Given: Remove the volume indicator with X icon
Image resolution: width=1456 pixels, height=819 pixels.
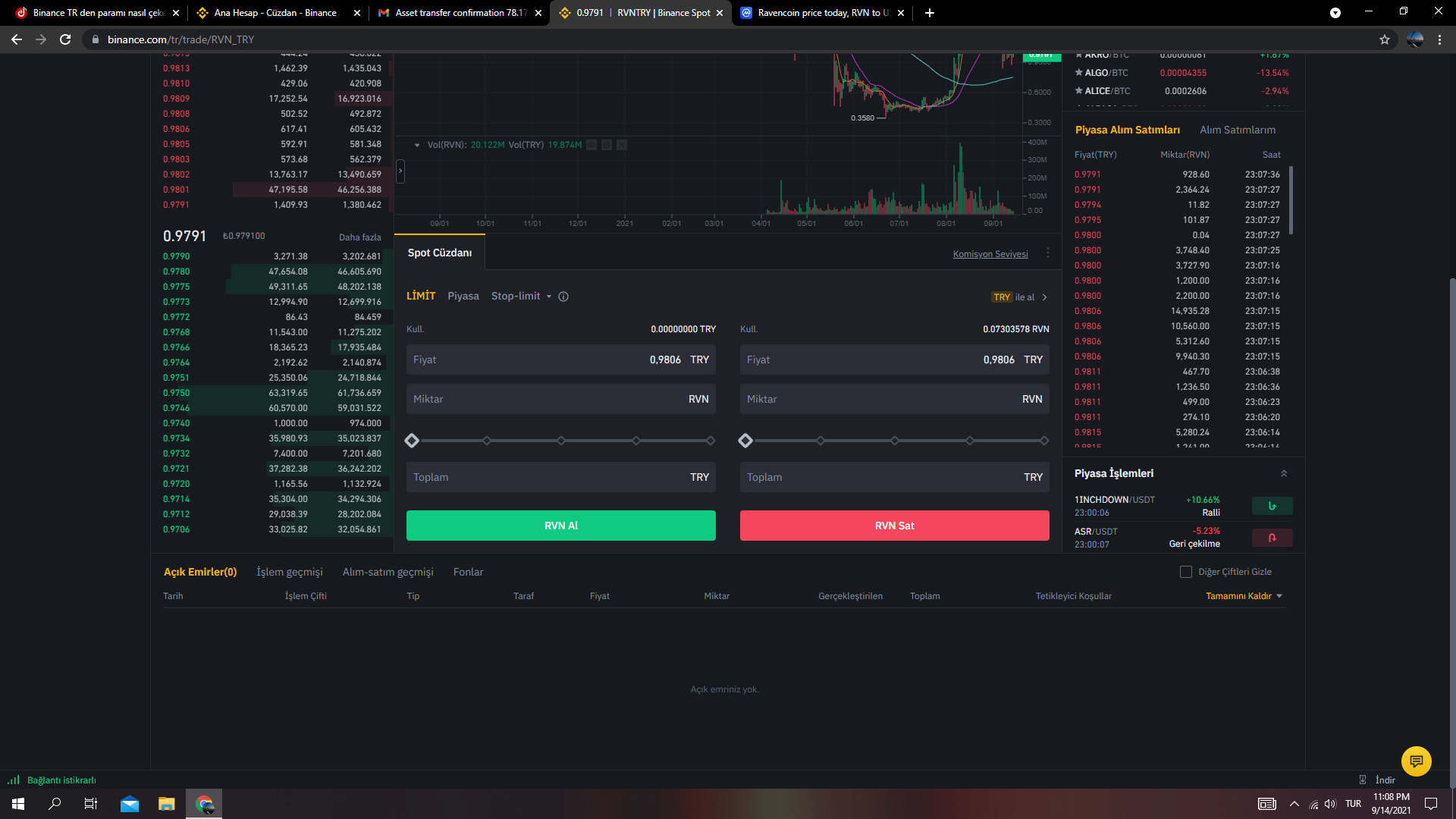Looking at the screenshot, I should 622,145.
